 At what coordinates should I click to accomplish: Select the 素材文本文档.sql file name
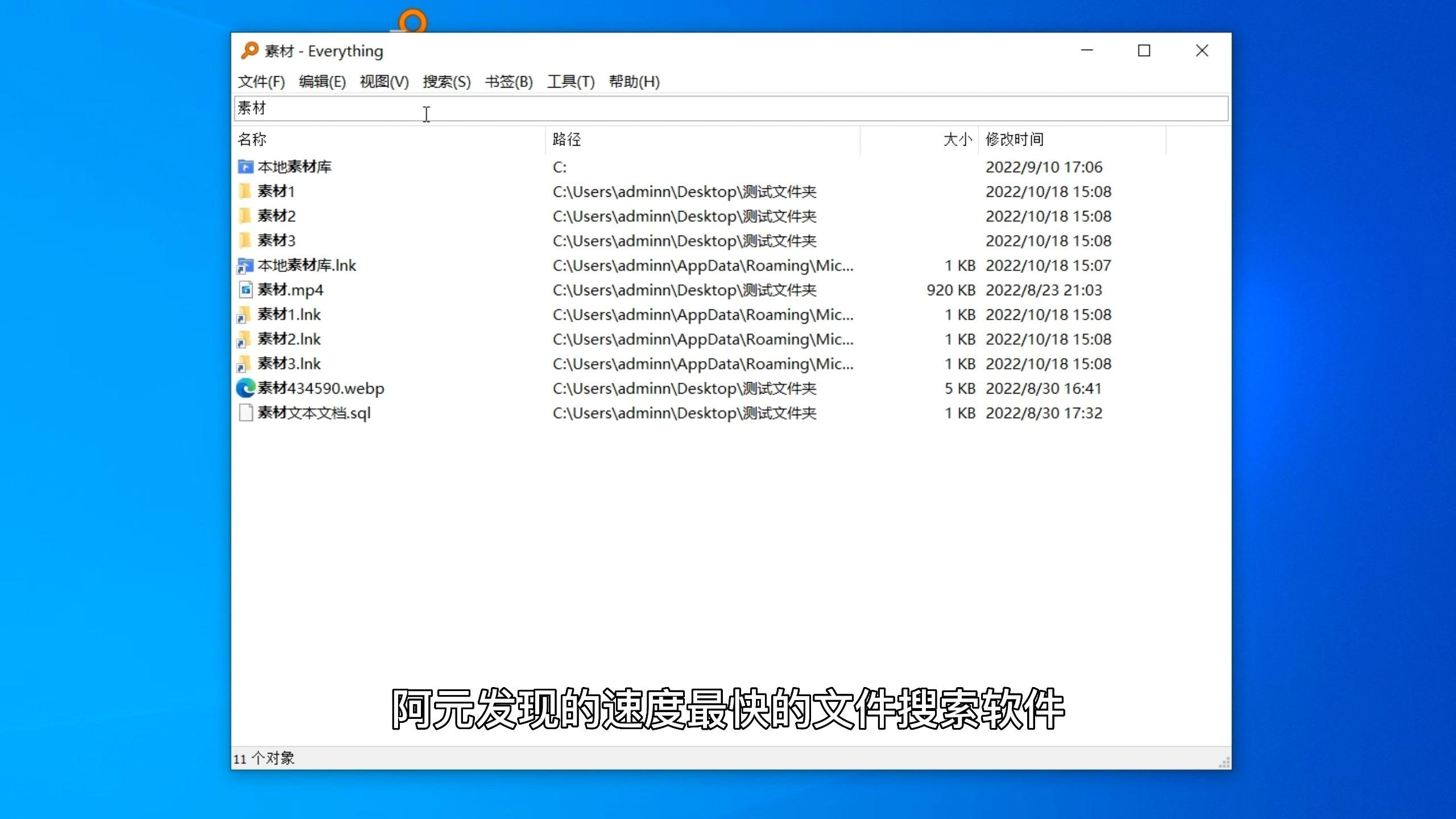314,413
